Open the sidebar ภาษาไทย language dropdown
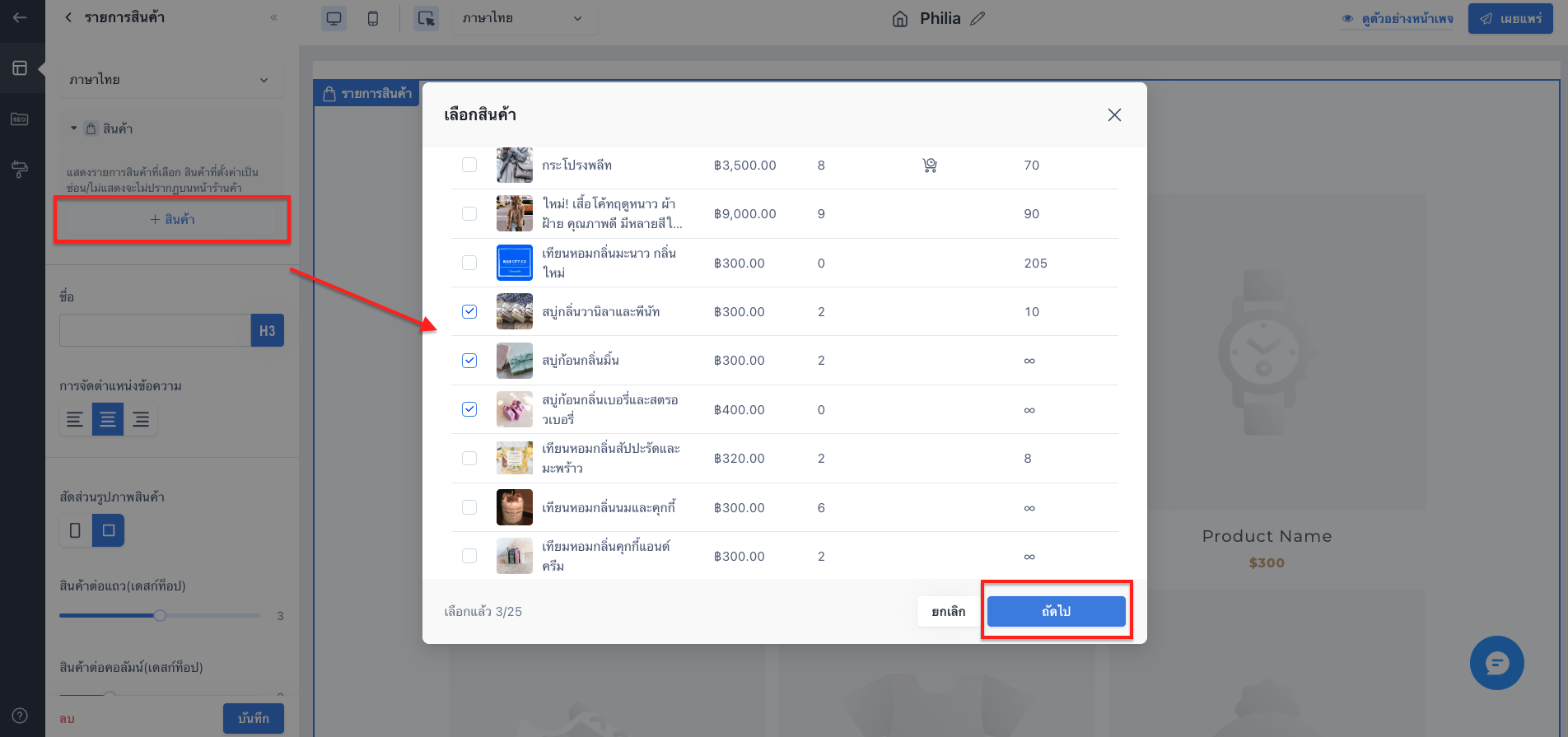This screenshot has width=1568, height=737. tap(171, 80)
